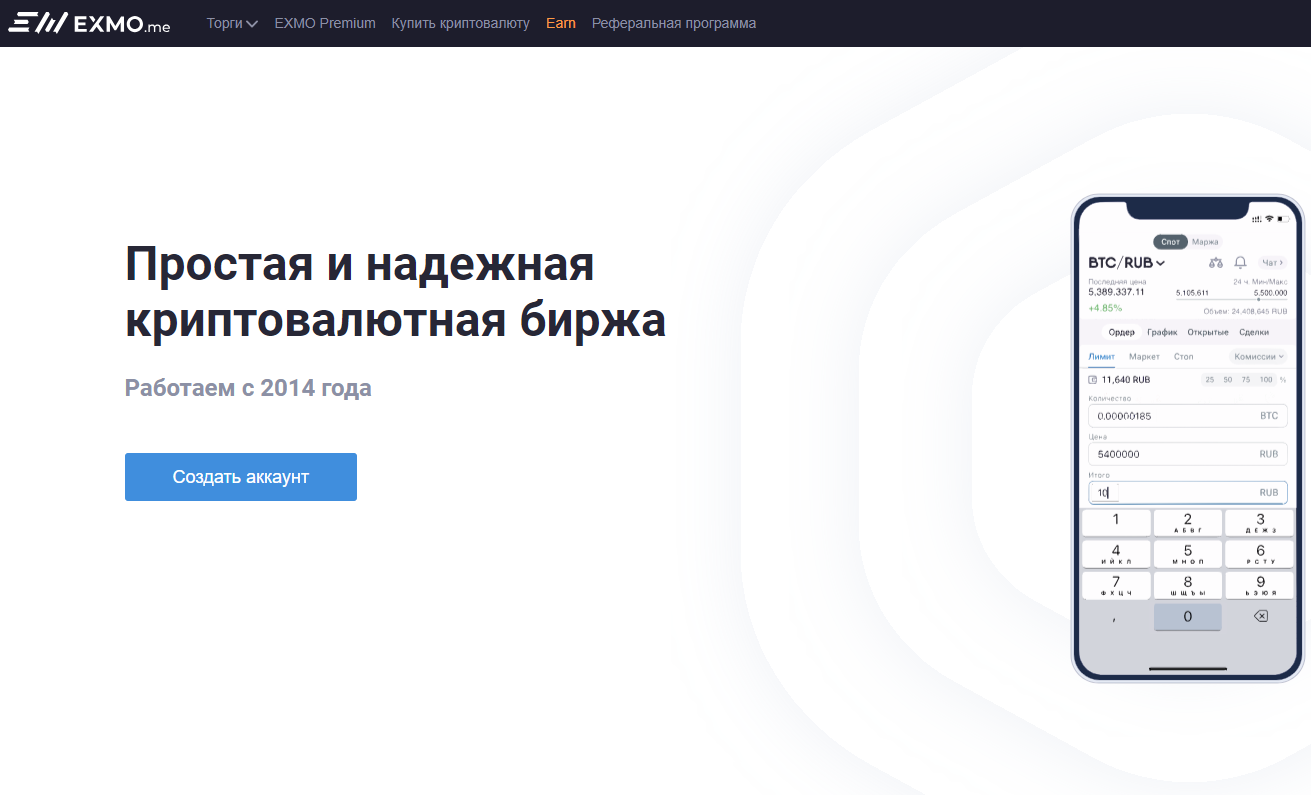Click the EXMO.me logo

(89, 23)
